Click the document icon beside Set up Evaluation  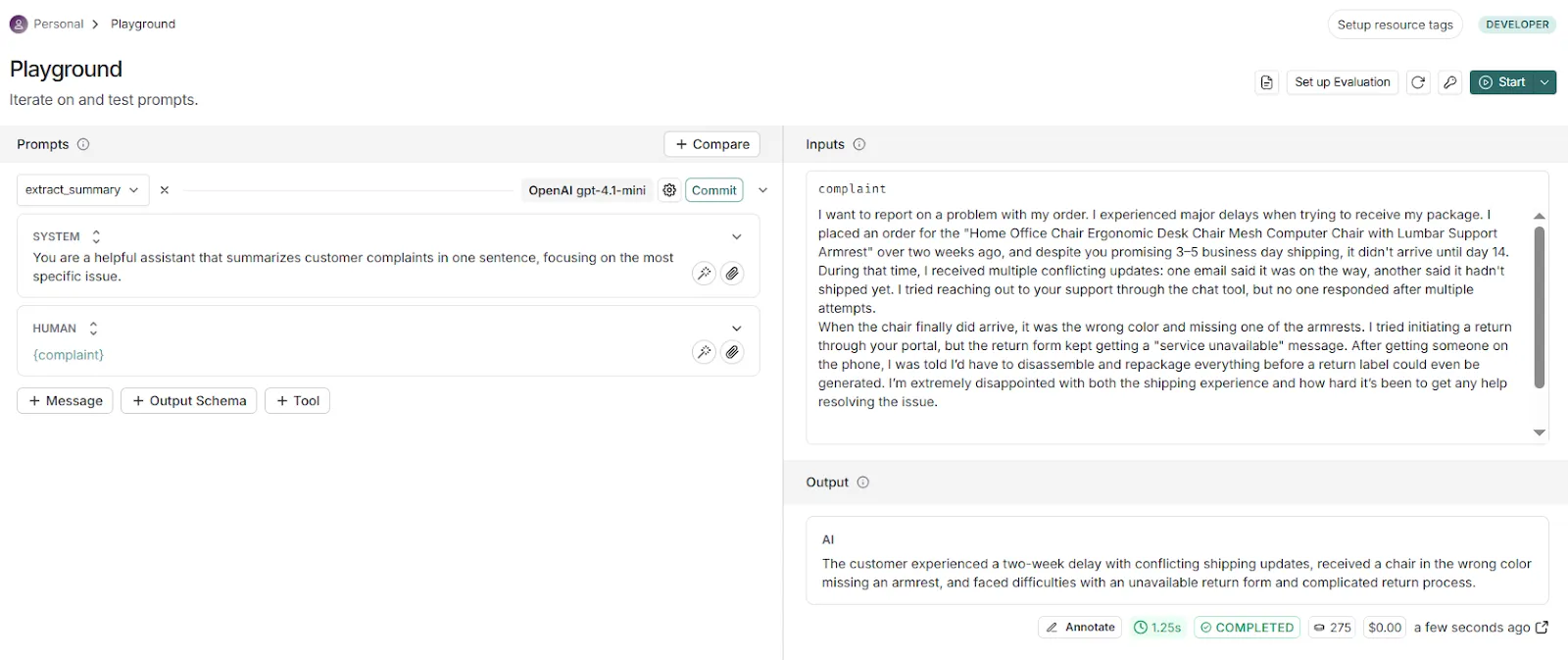click(1267, 82)
